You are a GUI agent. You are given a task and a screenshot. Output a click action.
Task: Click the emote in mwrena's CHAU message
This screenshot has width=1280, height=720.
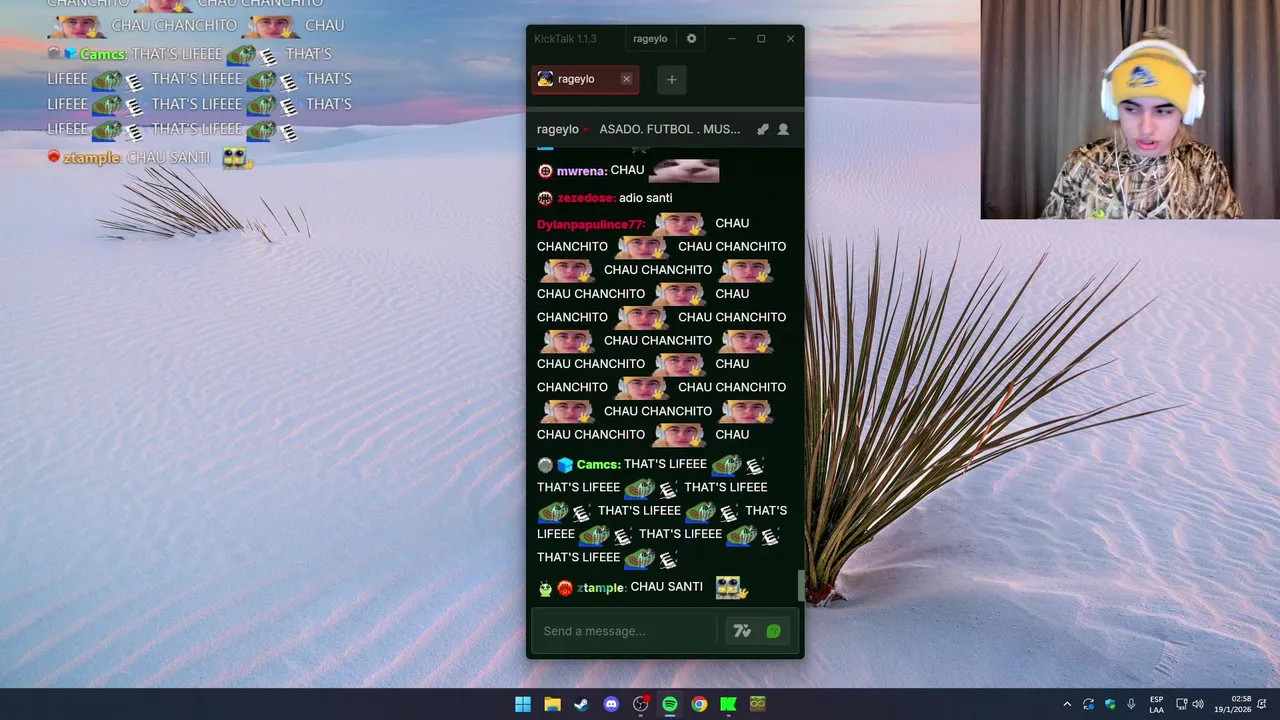[x=684, y=171]
